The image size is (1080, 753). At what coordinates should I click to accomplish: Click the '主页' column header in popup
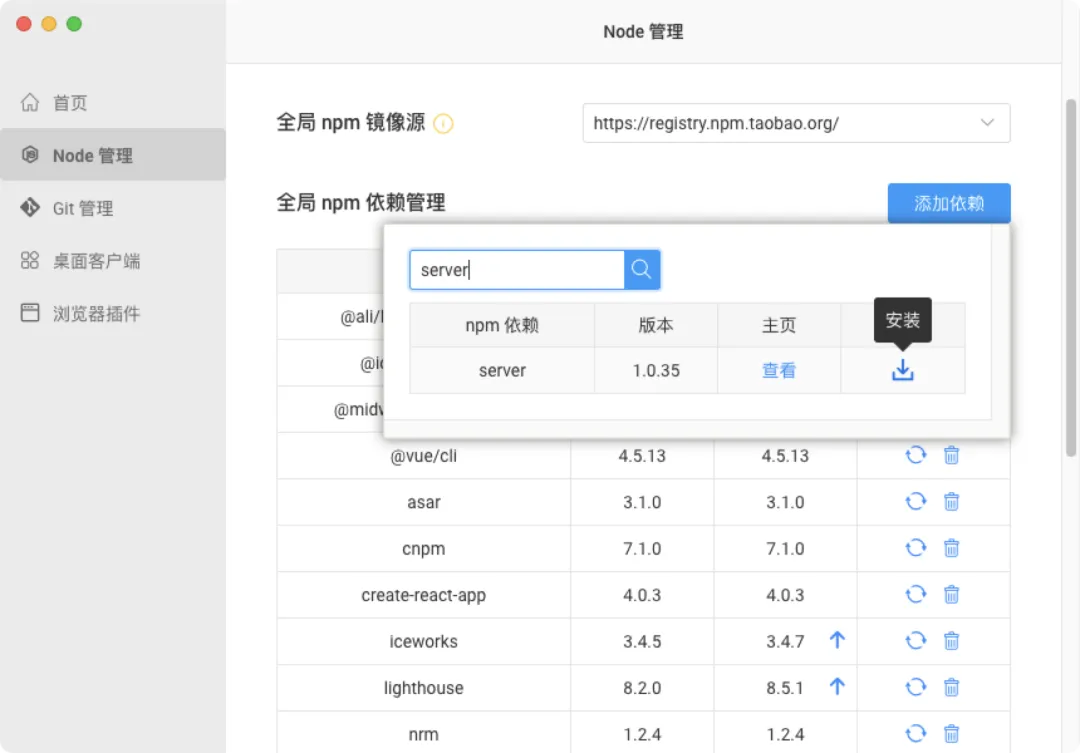click(x=778, y=325)
